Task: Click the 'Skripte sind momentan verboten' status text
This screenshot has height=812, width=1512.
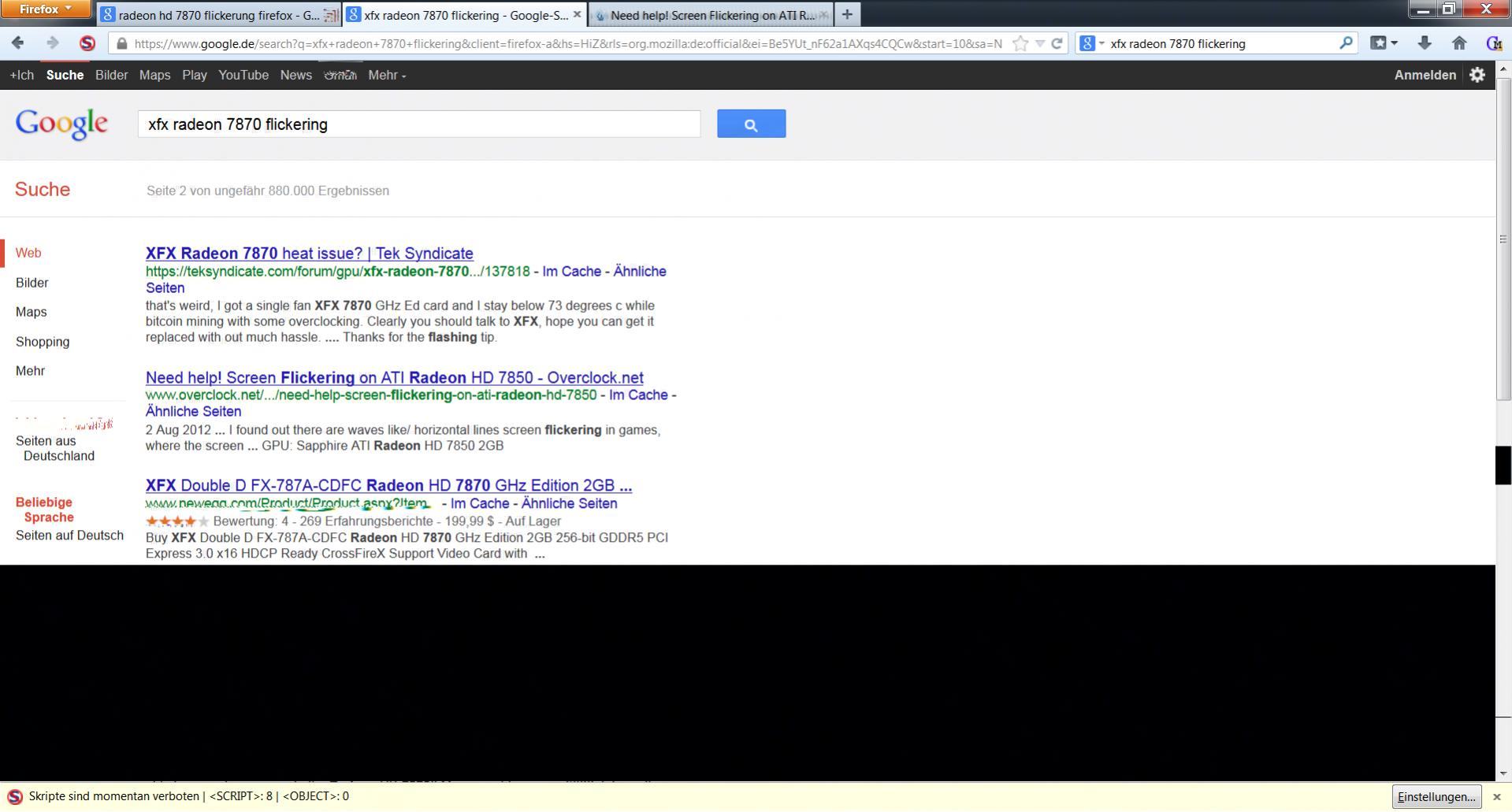Action: tap(114, 796)
